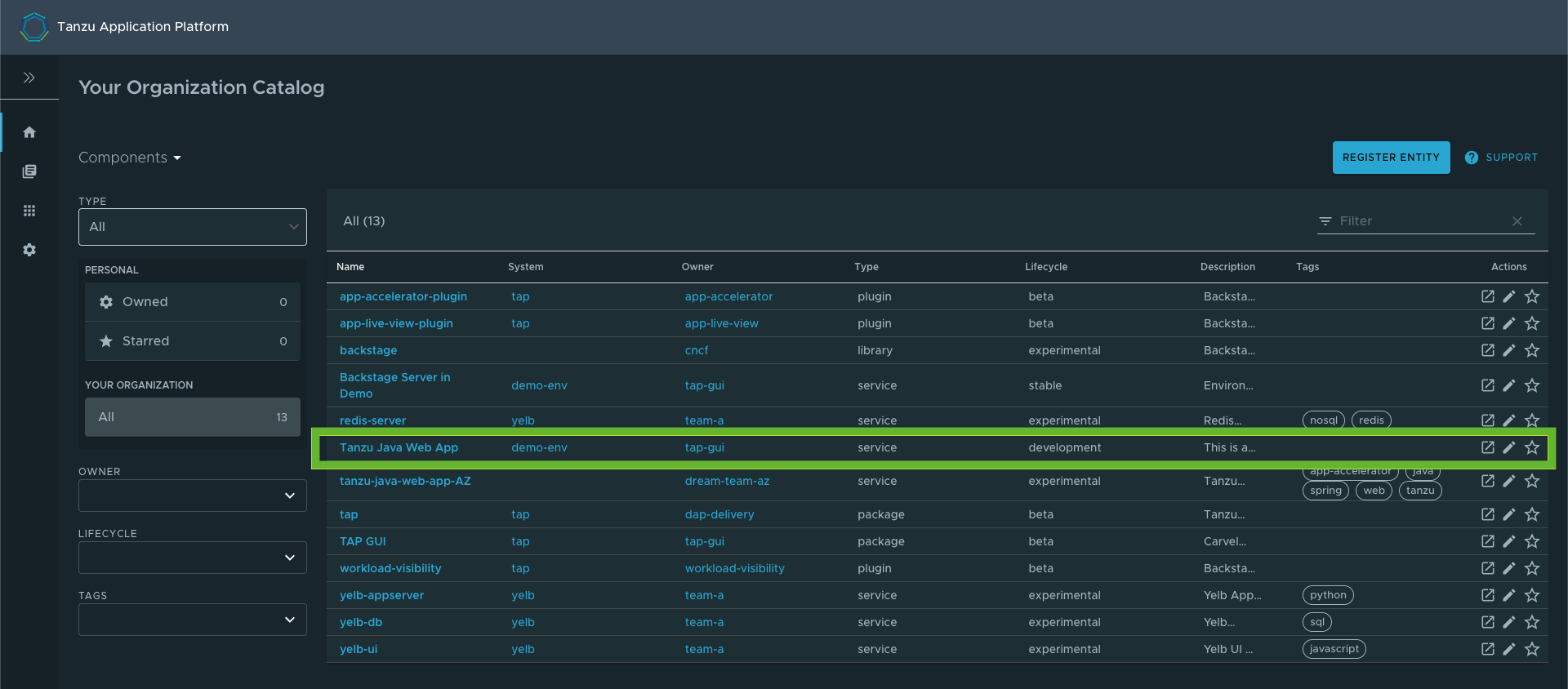Star the yelb-ui row
The height and width of the screenshot is (689, 1568).
coord(1532,649)
